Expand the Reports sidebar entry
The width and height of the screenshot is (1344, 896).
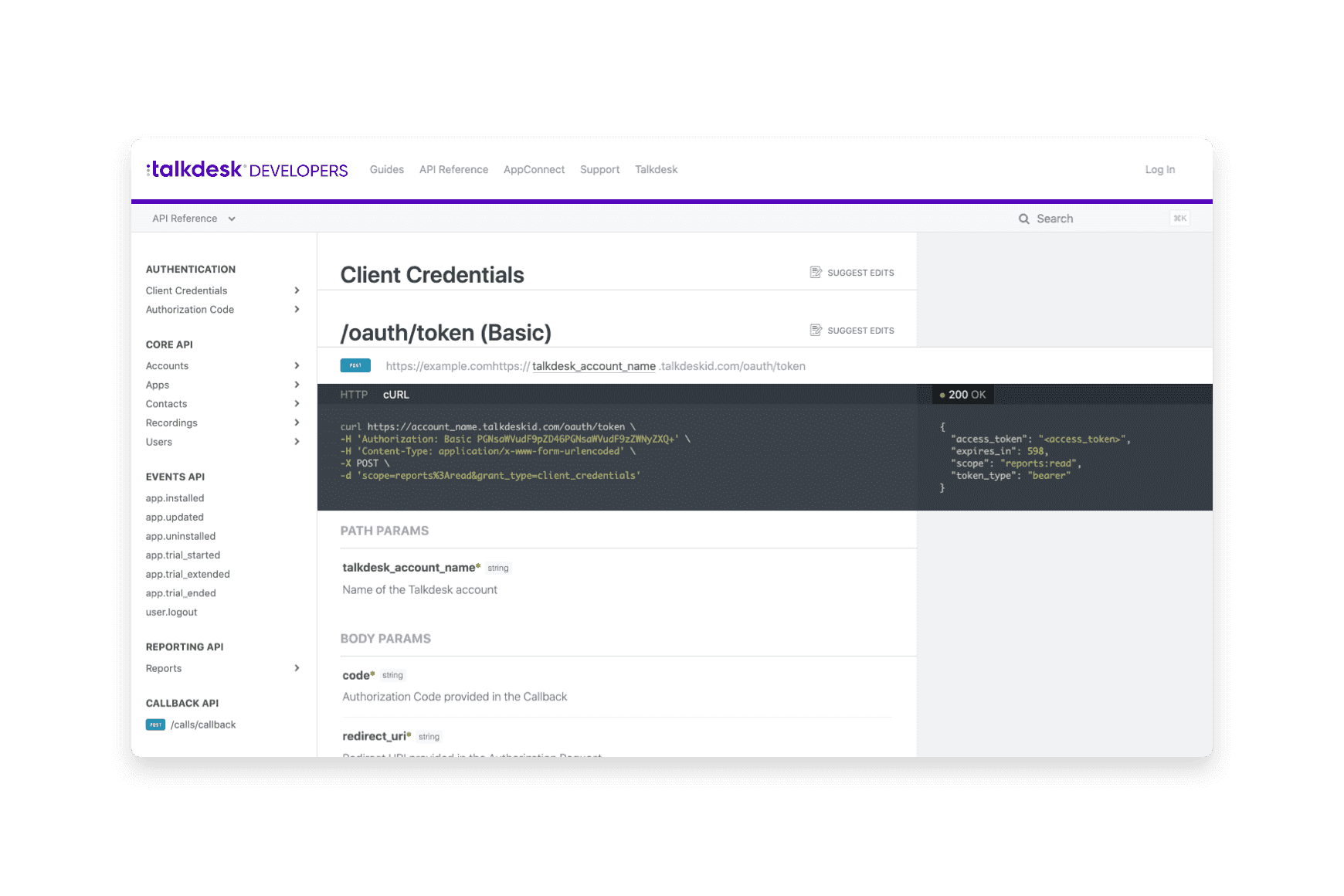pos(297,668)
